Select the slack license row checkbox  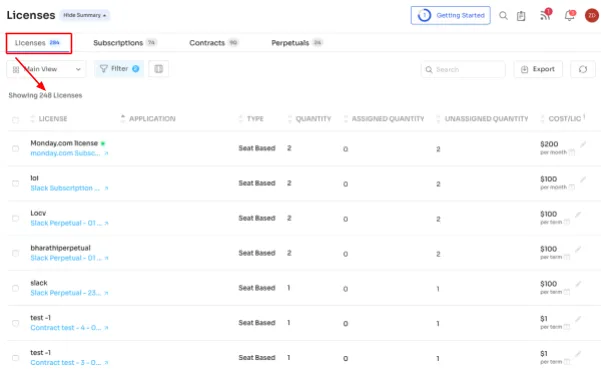[x=15, y=288]
